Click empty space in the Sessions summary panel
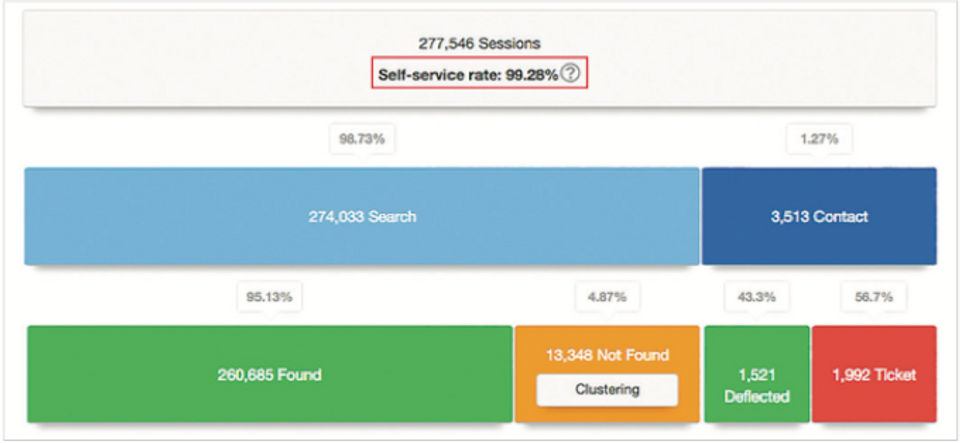Screen dimensions: 960x443 tap(200, 60)
